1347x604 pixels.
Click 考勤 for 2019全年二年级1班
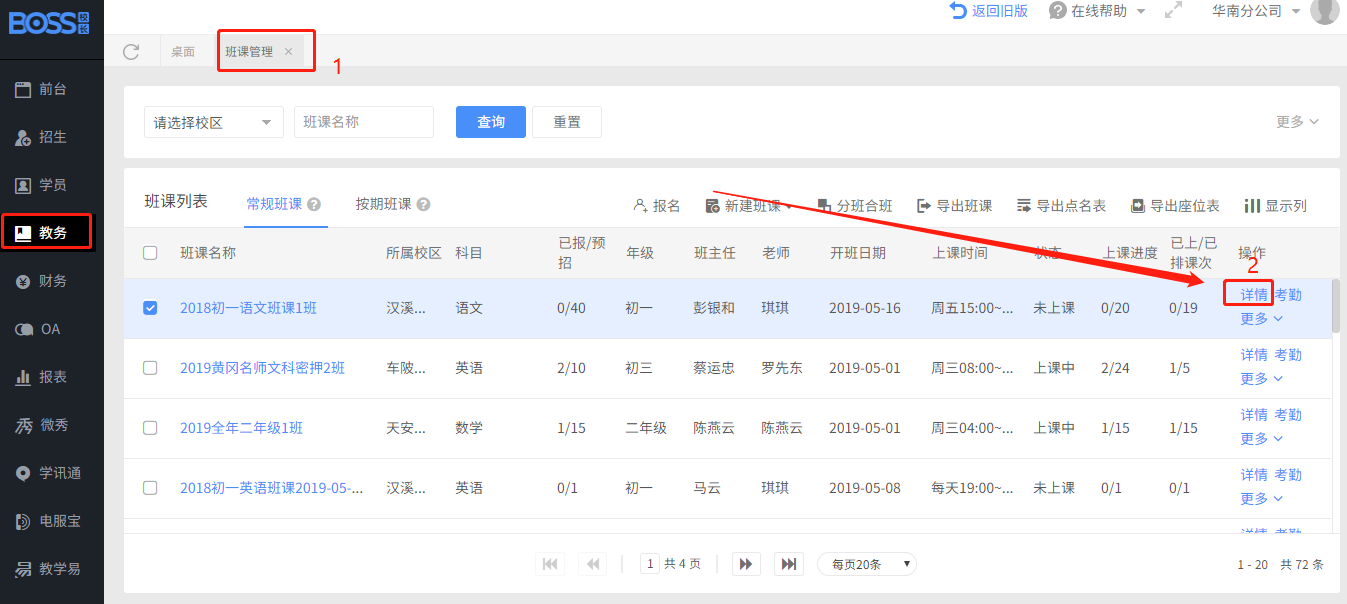pos(1288,415)
